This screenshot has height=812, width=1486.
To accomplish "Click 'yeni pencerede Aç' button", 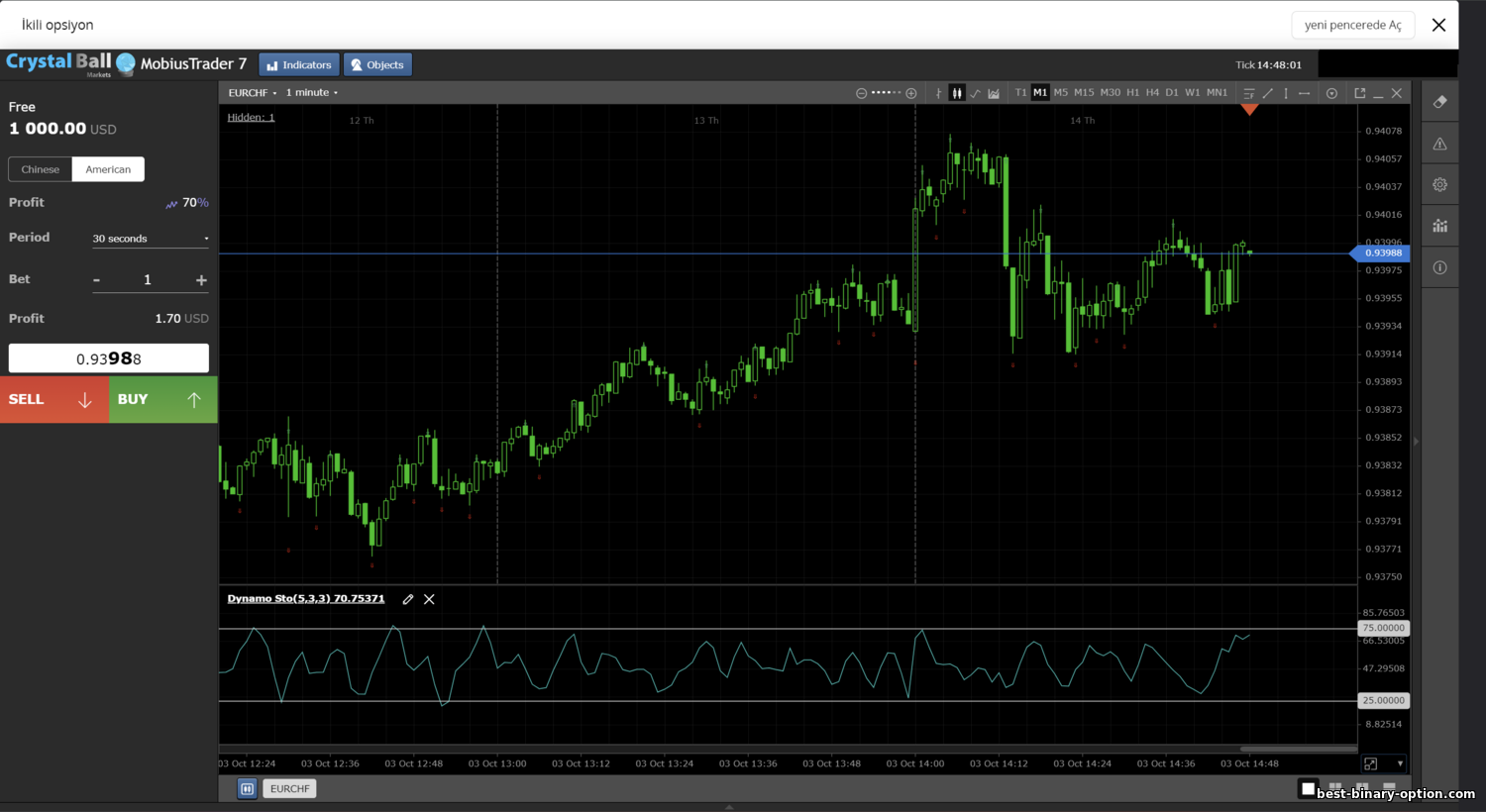I will (1353, 25).
